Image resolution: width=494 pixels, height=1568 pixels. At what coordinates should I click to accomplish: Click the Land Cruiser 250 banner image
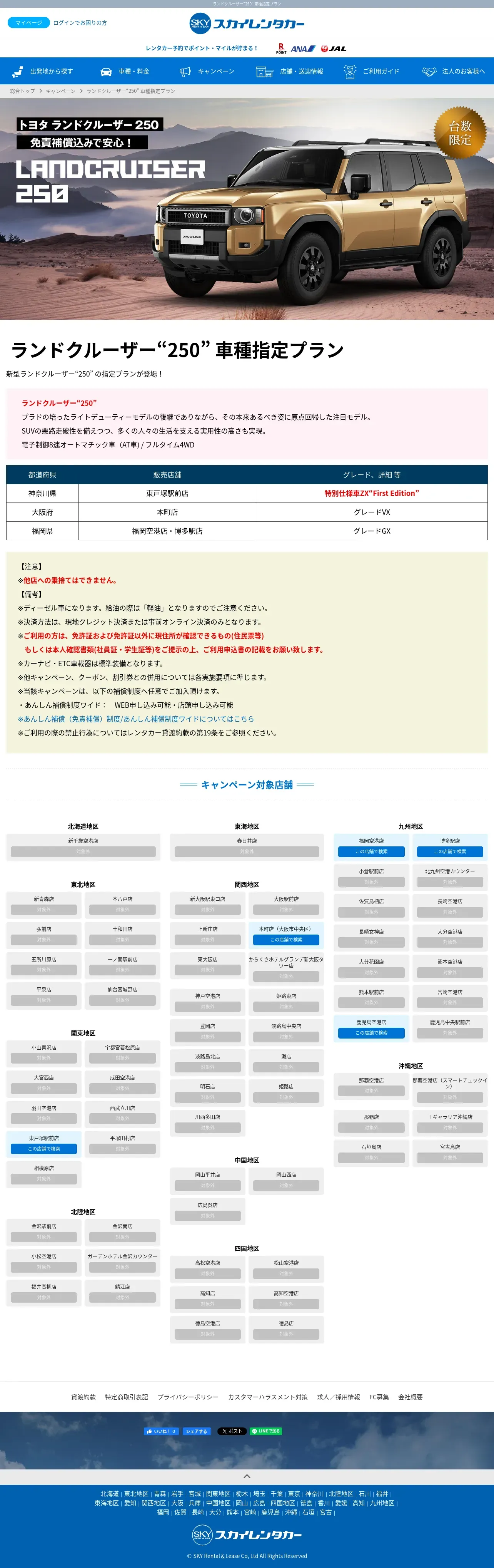pyautogui.click(x=247, y=209)
